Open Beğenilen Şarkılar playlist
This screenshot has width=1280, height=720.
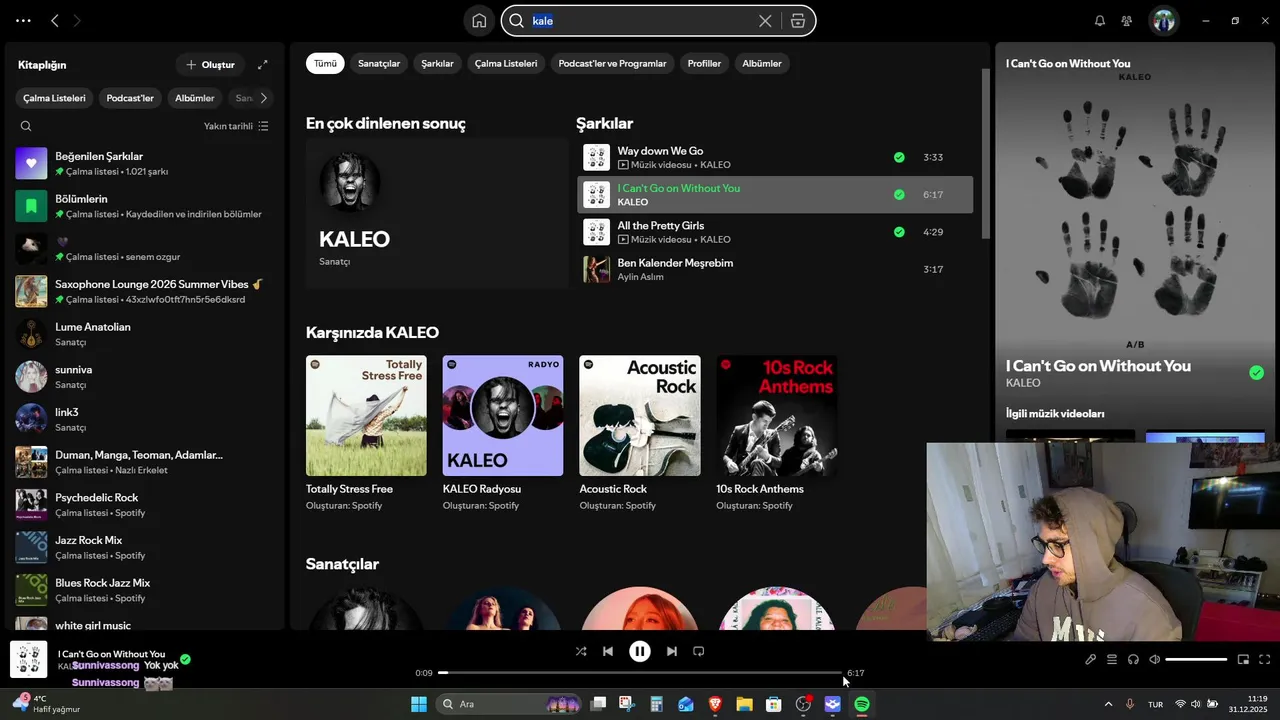tap(145, 163)
